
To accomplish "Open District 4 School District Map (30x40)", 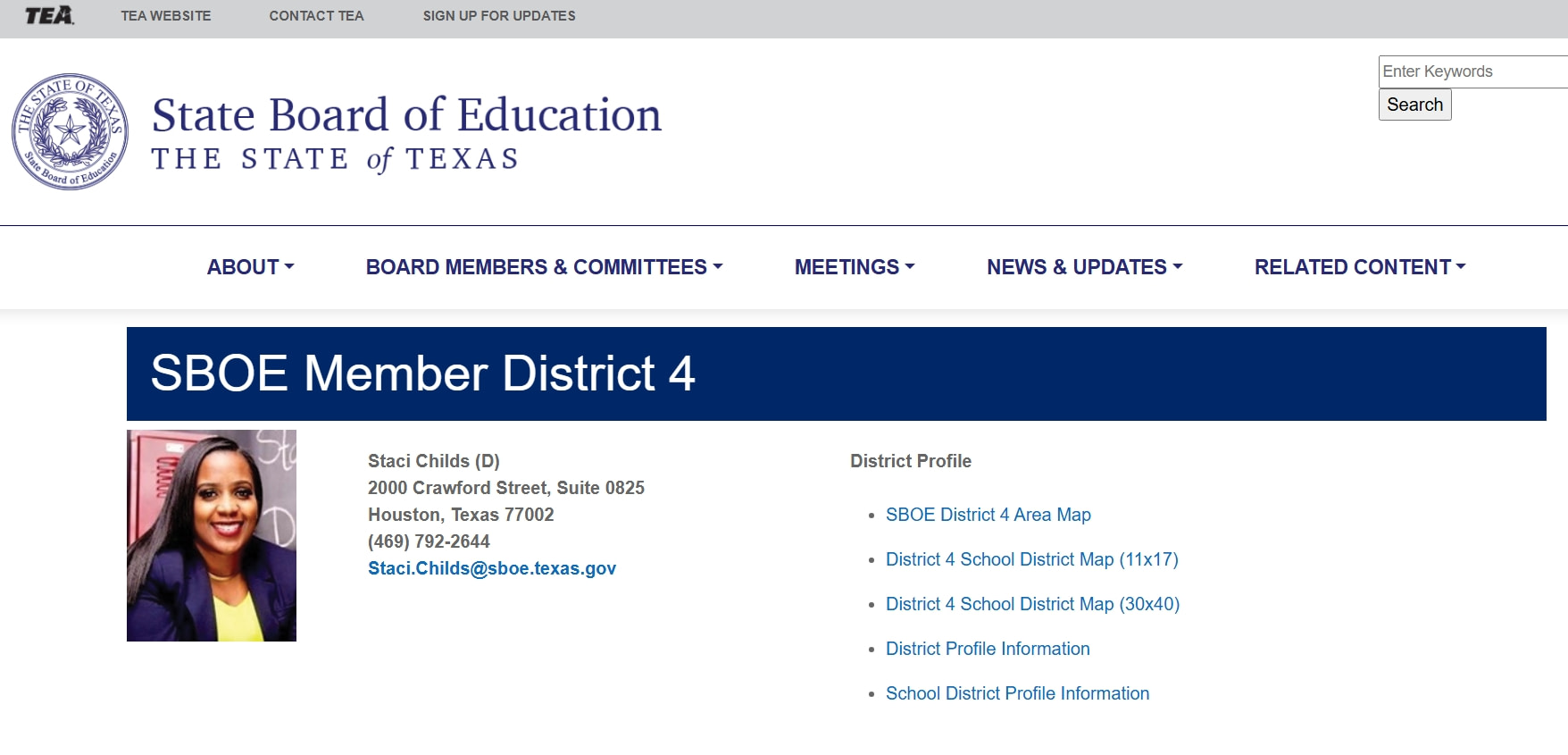I will [x=1033, y=604].
